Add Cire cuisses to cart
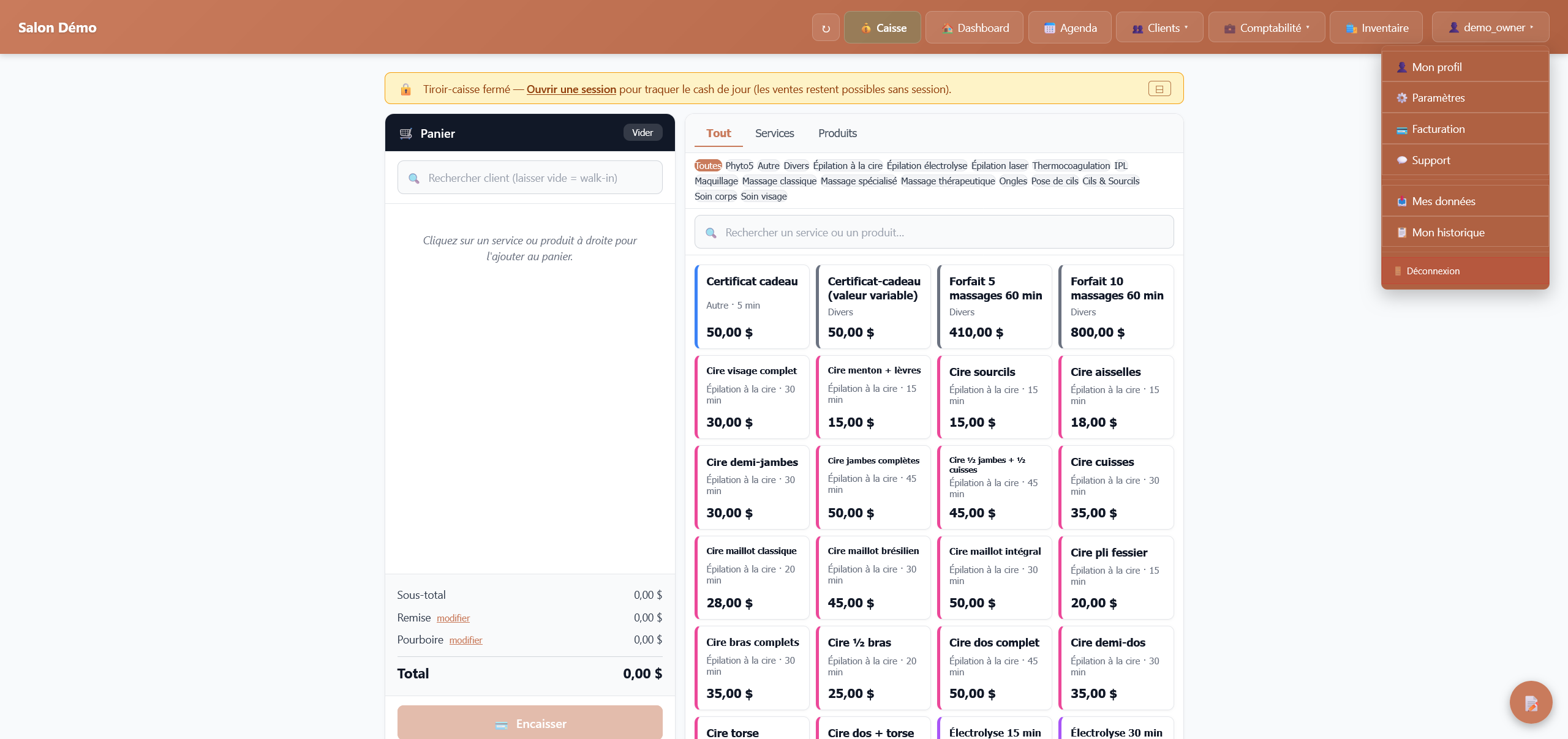 [1116, 487]
